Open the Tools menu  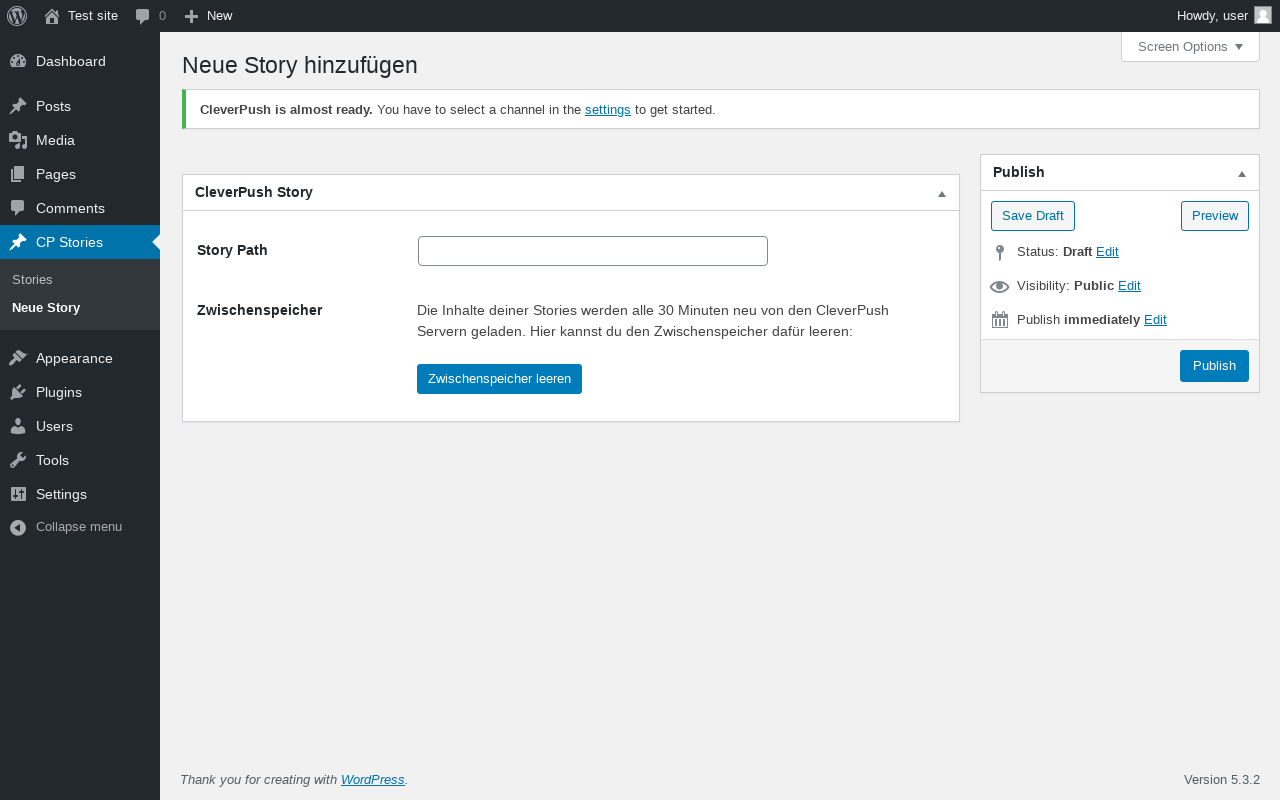52,460
